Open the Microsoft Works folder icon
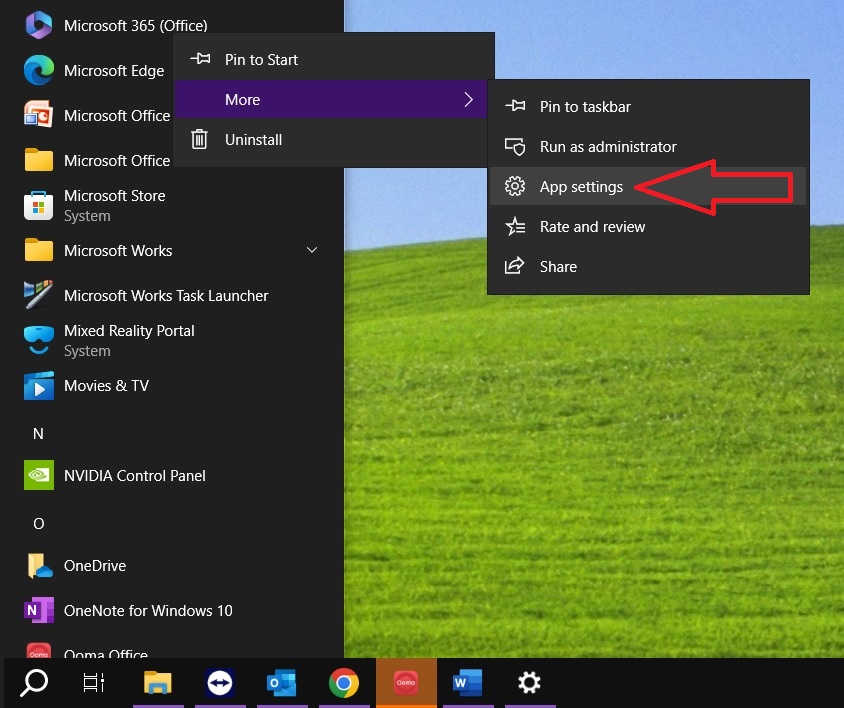The width and height of the screenshot is (844, 708). click(x=39, y=250)
